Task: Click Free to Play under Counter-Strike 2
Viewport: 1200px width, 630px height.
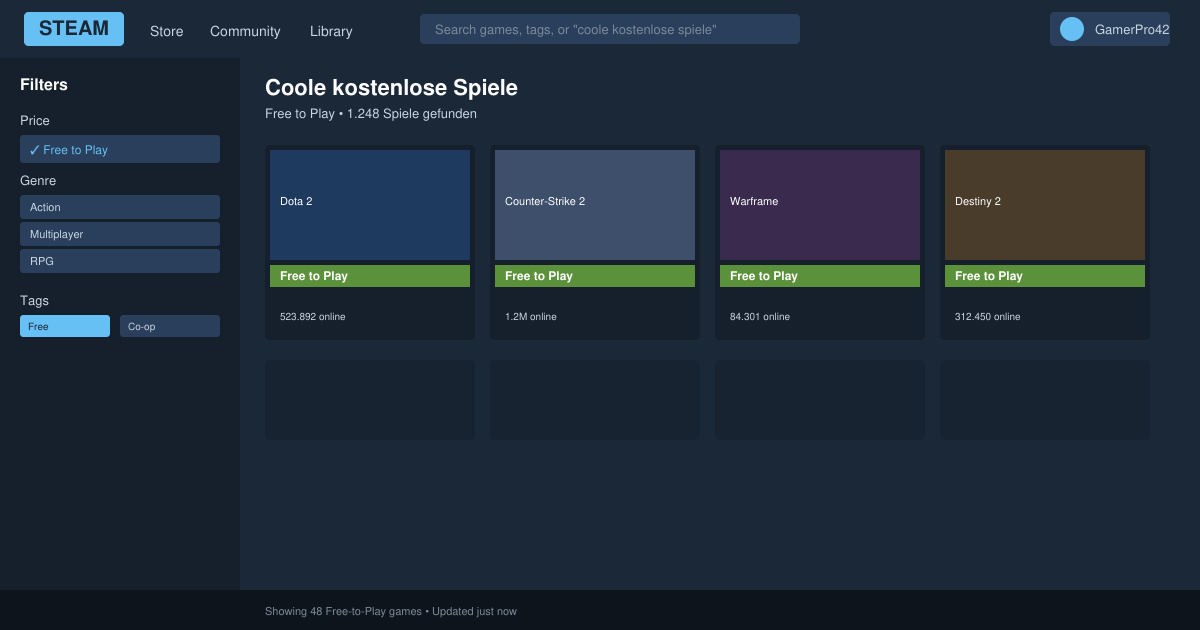Action: (595, 276)
